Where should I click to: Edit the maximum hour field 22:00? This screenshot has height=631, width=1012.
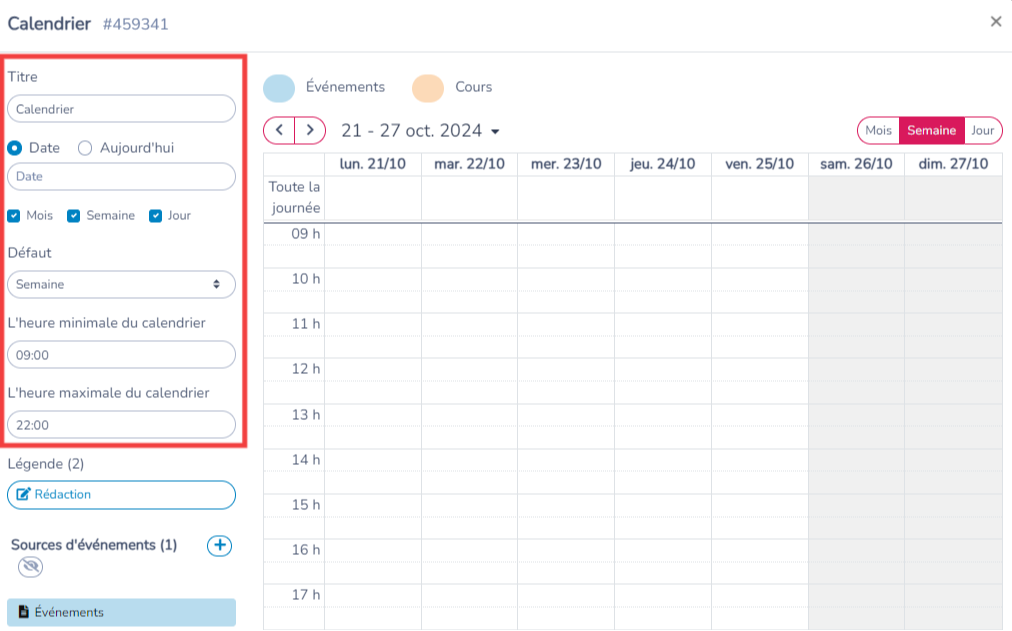click(121, 425)
